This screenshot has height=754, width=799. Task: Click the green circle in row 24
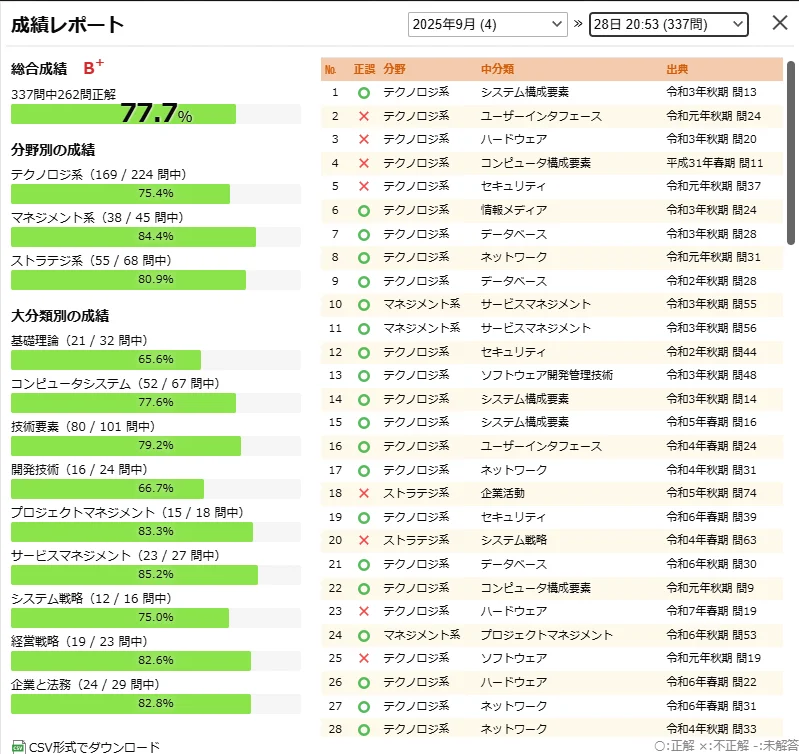click(364, 635)
